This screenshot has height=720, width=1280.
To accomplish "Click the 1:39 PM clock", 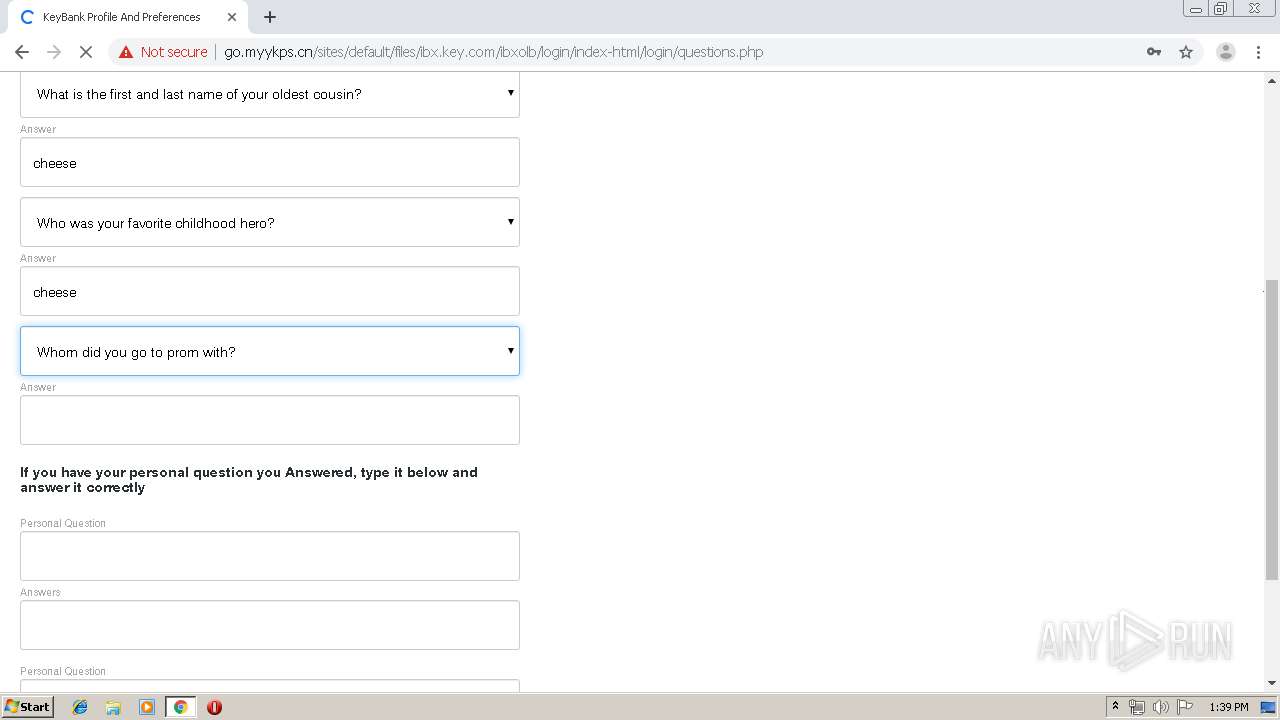I will coord(1229,707).
